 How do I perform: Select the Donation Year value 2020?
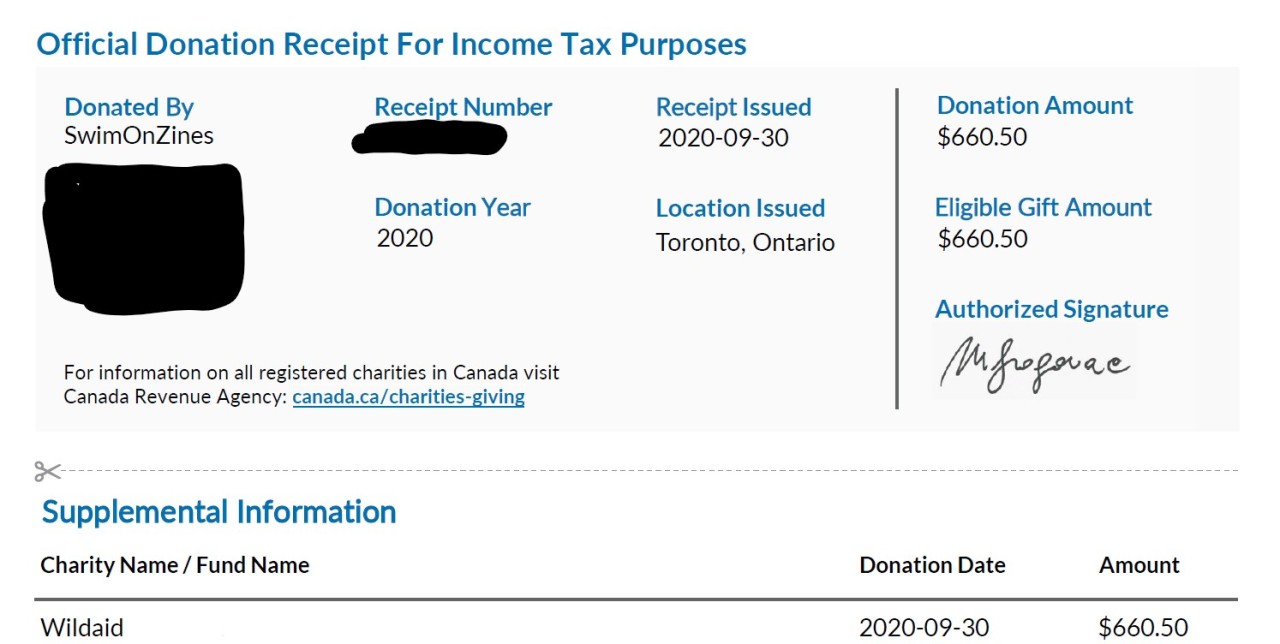point(405,238)
